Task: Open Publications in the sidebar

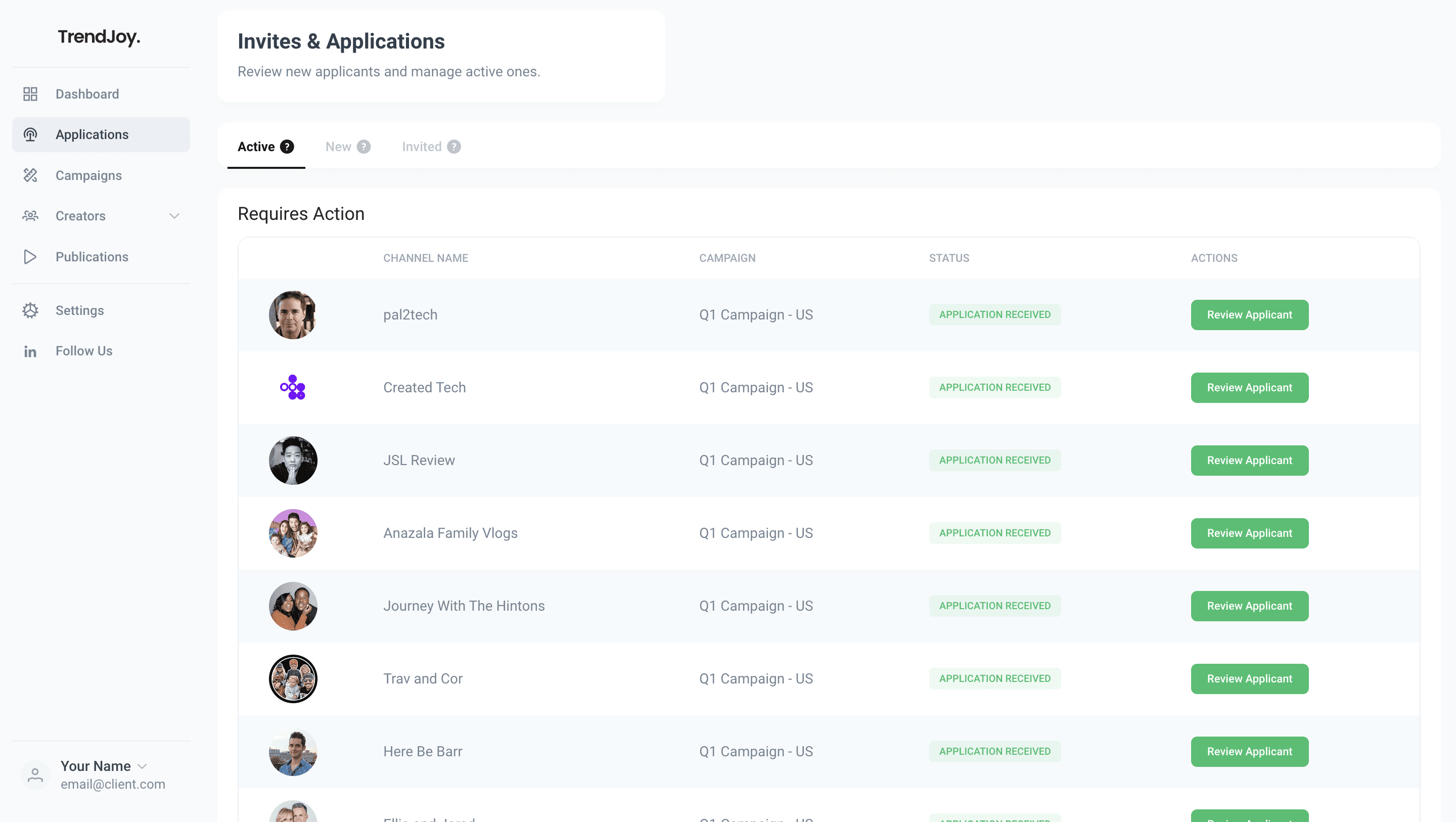Action: pos(101,257)
